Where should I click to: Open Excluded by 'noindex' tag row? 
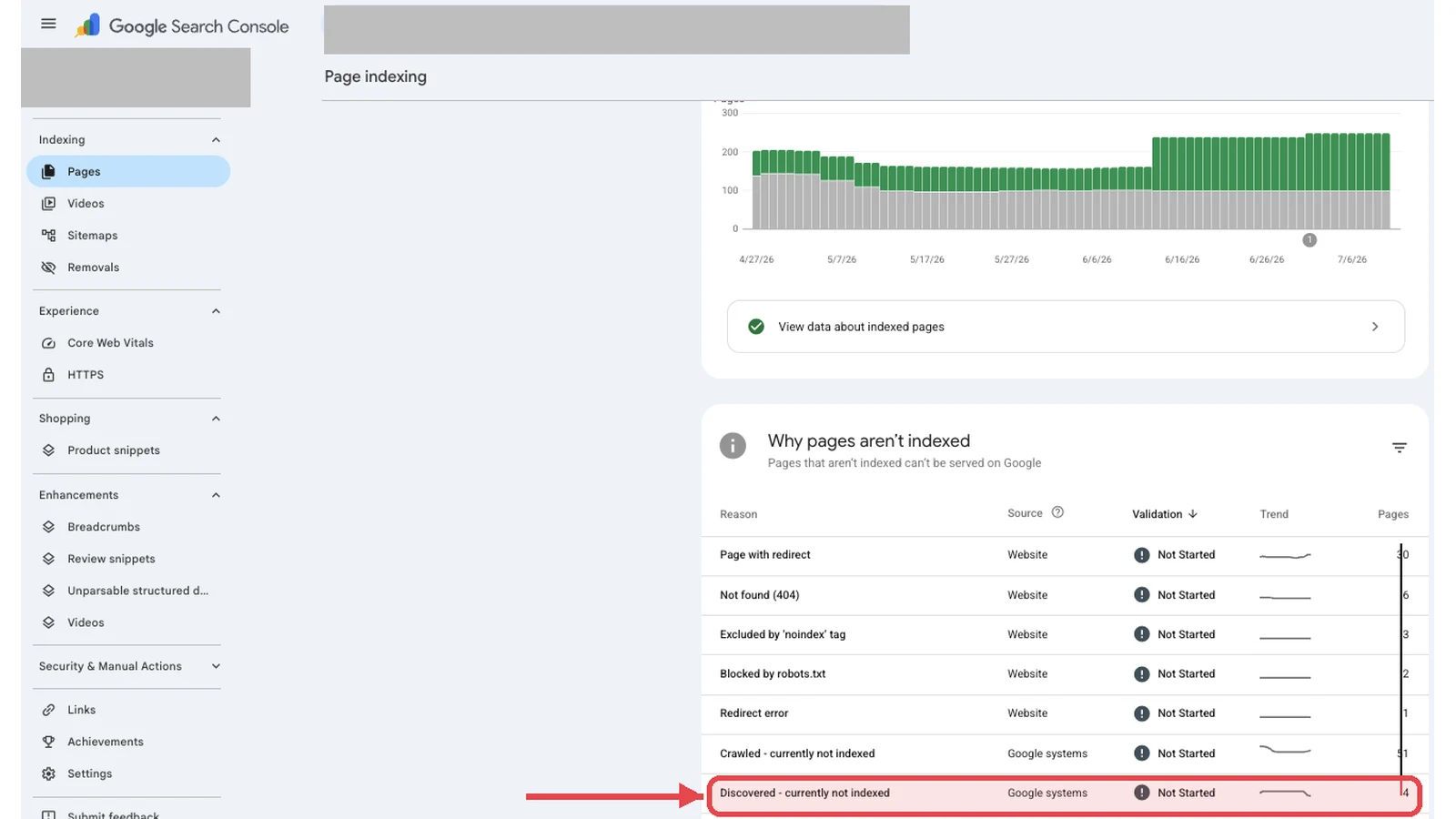[x=1064, y=634]
